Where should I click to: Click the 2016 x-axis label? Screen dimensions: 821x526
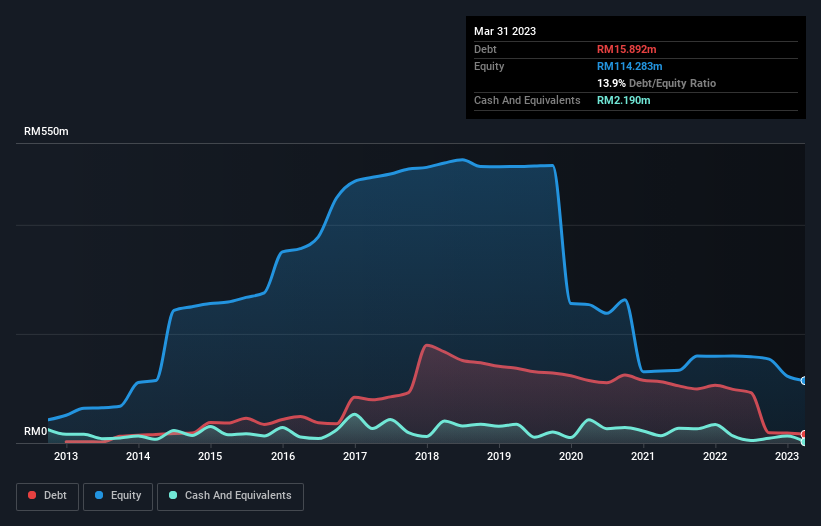point(283,456)
